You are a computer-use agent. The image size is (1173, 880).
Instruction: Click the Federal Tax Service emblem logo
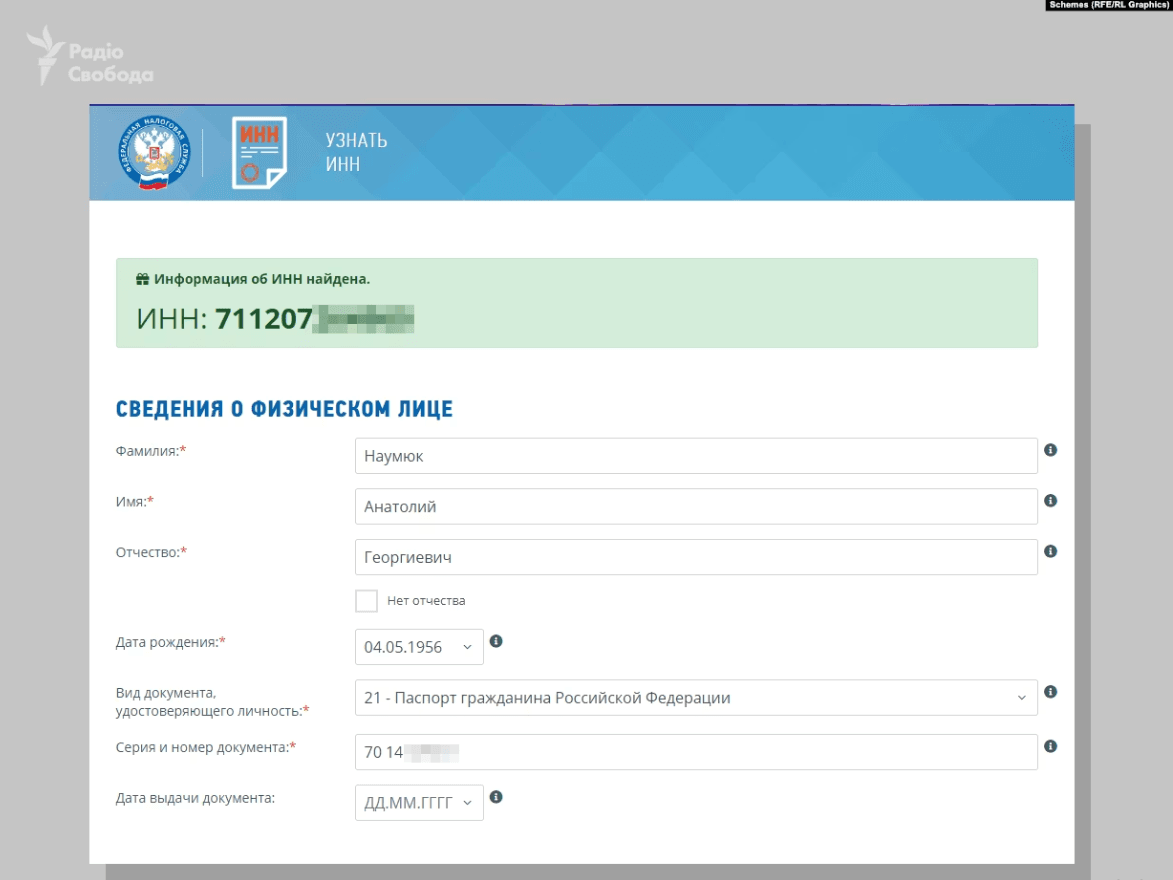coord(153,153)
